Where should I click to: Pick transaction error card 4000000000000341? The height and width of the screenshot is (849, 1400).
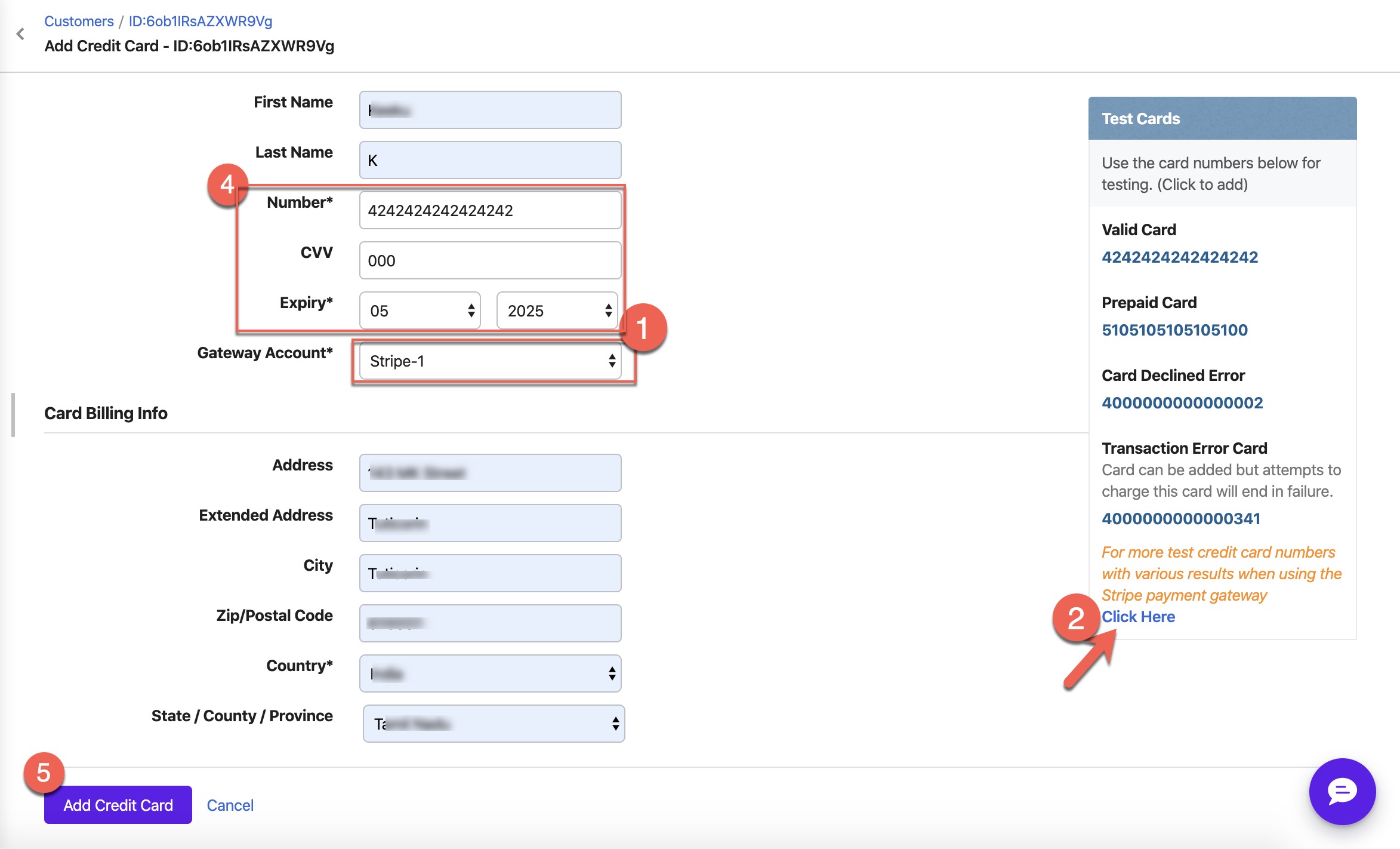(1180, 518)
